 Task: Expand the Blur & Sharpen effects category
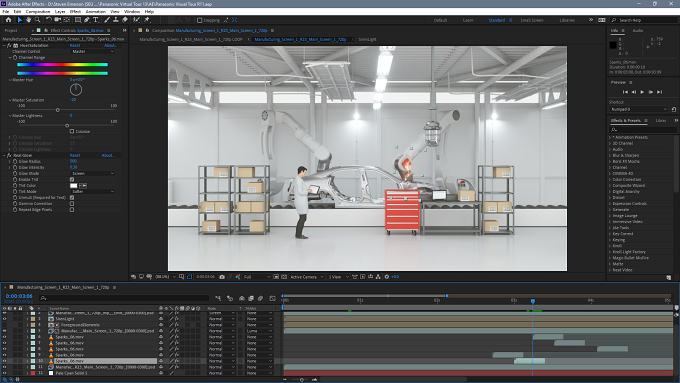[x=610, y=155]
